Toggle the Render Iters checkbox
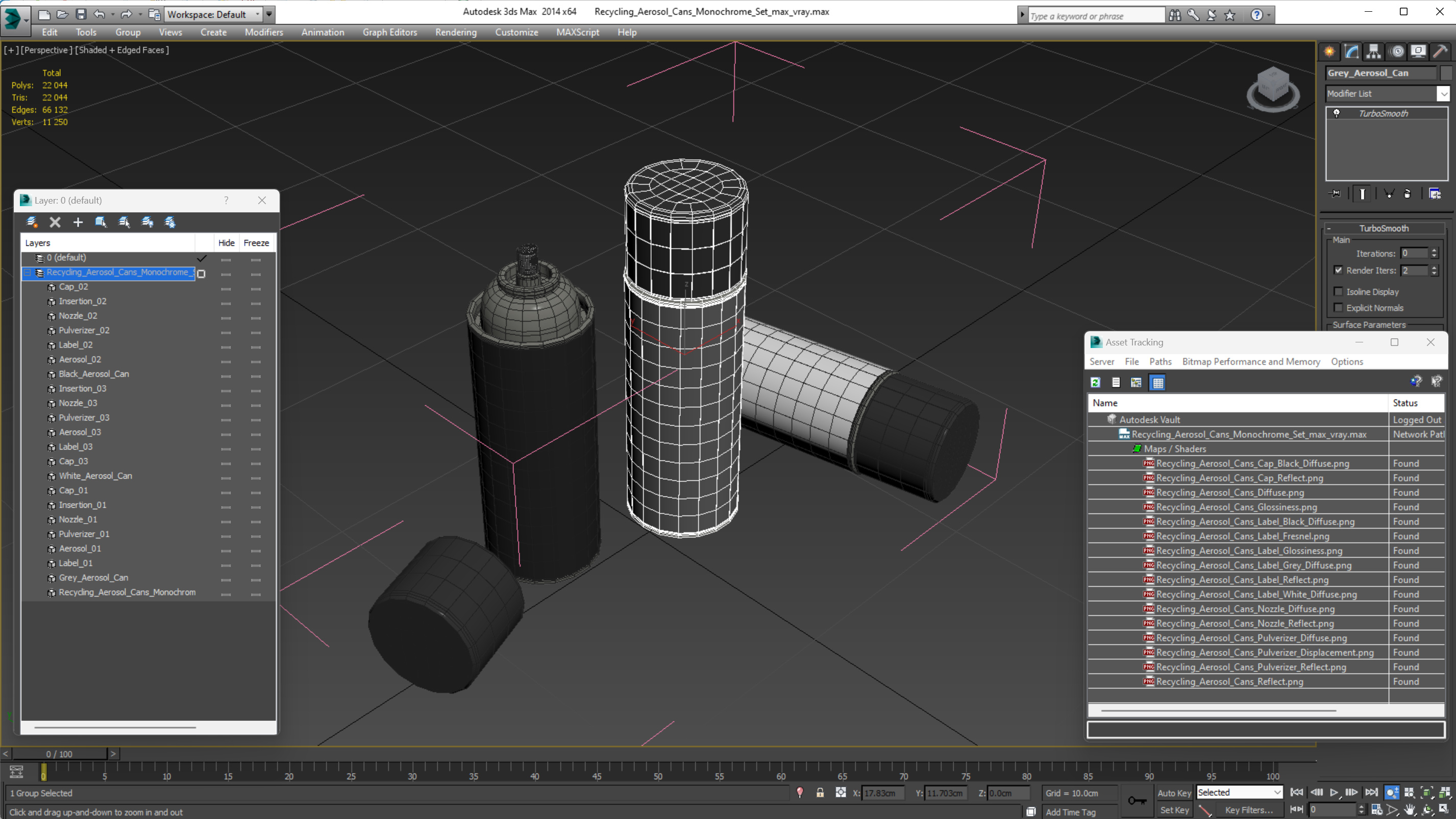The image size is (1456, 819). (x=1338, y=270)
